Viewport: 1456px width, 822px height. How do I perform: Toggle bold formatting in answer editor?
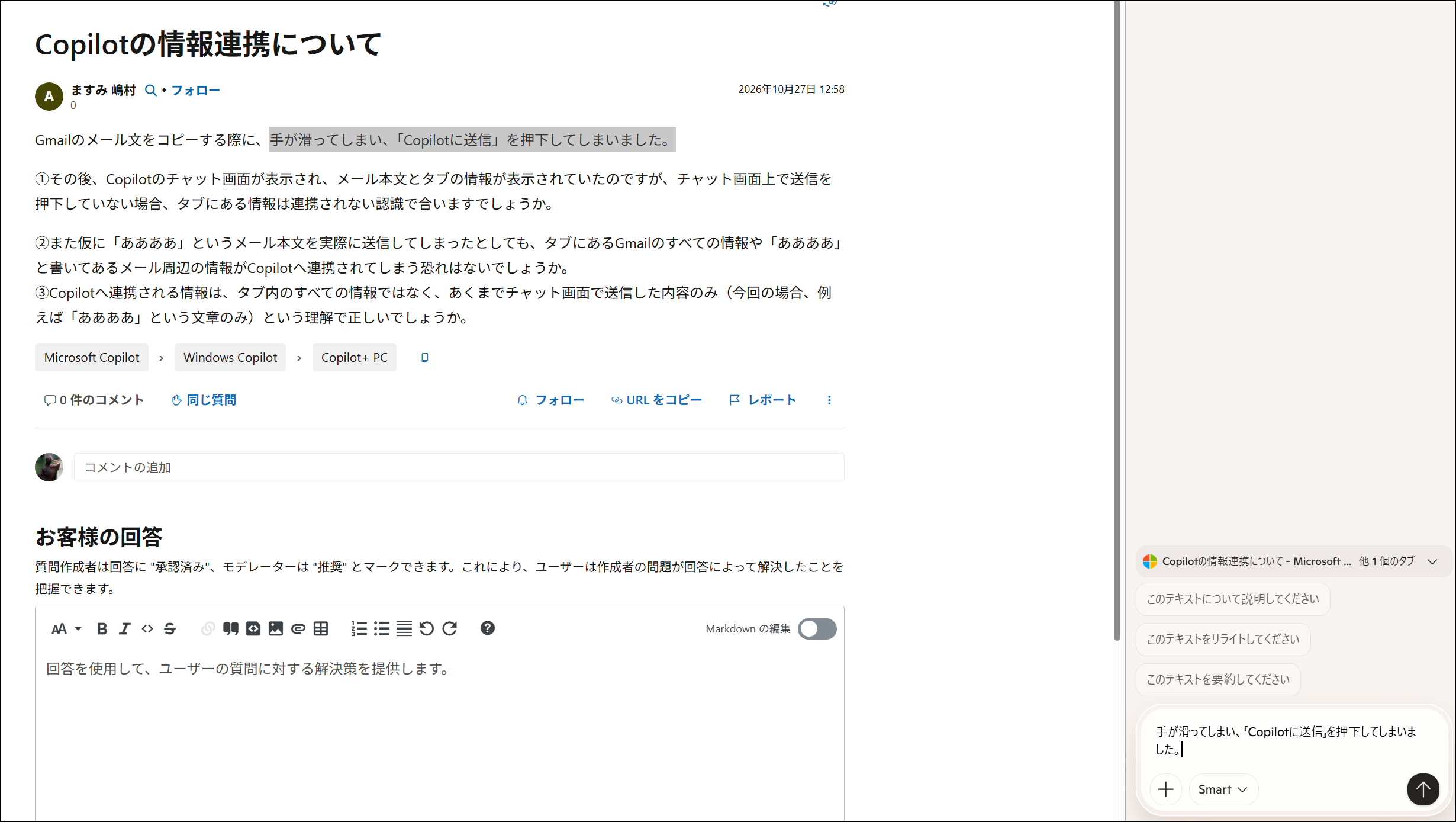[x=102, y=629]
